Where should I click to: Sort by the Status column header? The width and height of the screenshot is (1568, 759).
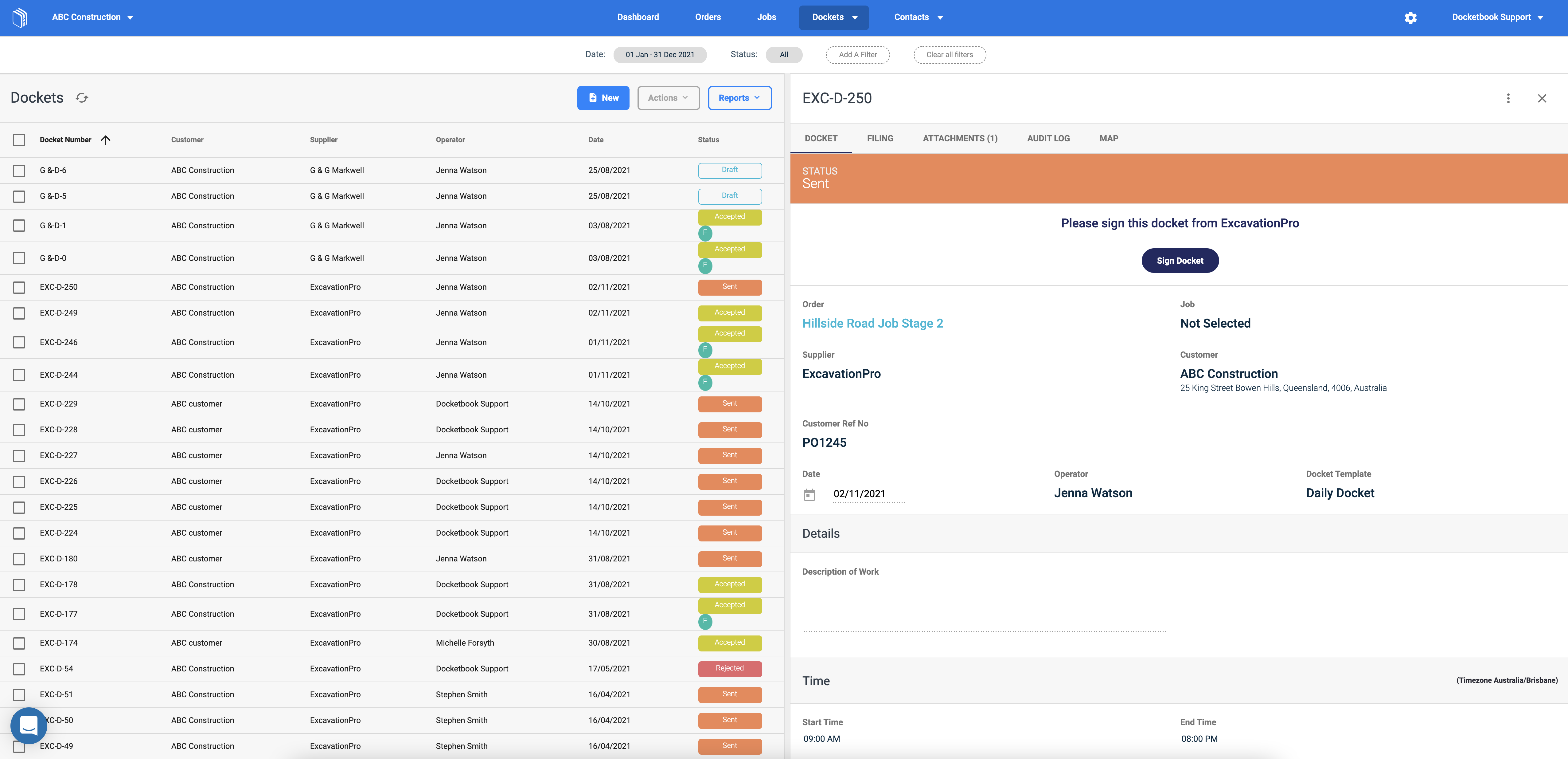pos(708,140)
